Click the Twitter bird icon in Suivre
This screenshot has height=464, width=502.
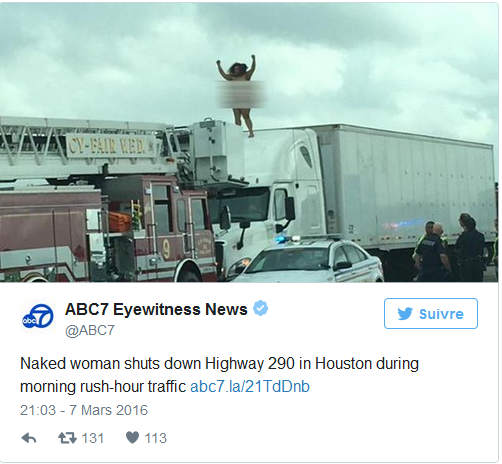tap(405, 314)
